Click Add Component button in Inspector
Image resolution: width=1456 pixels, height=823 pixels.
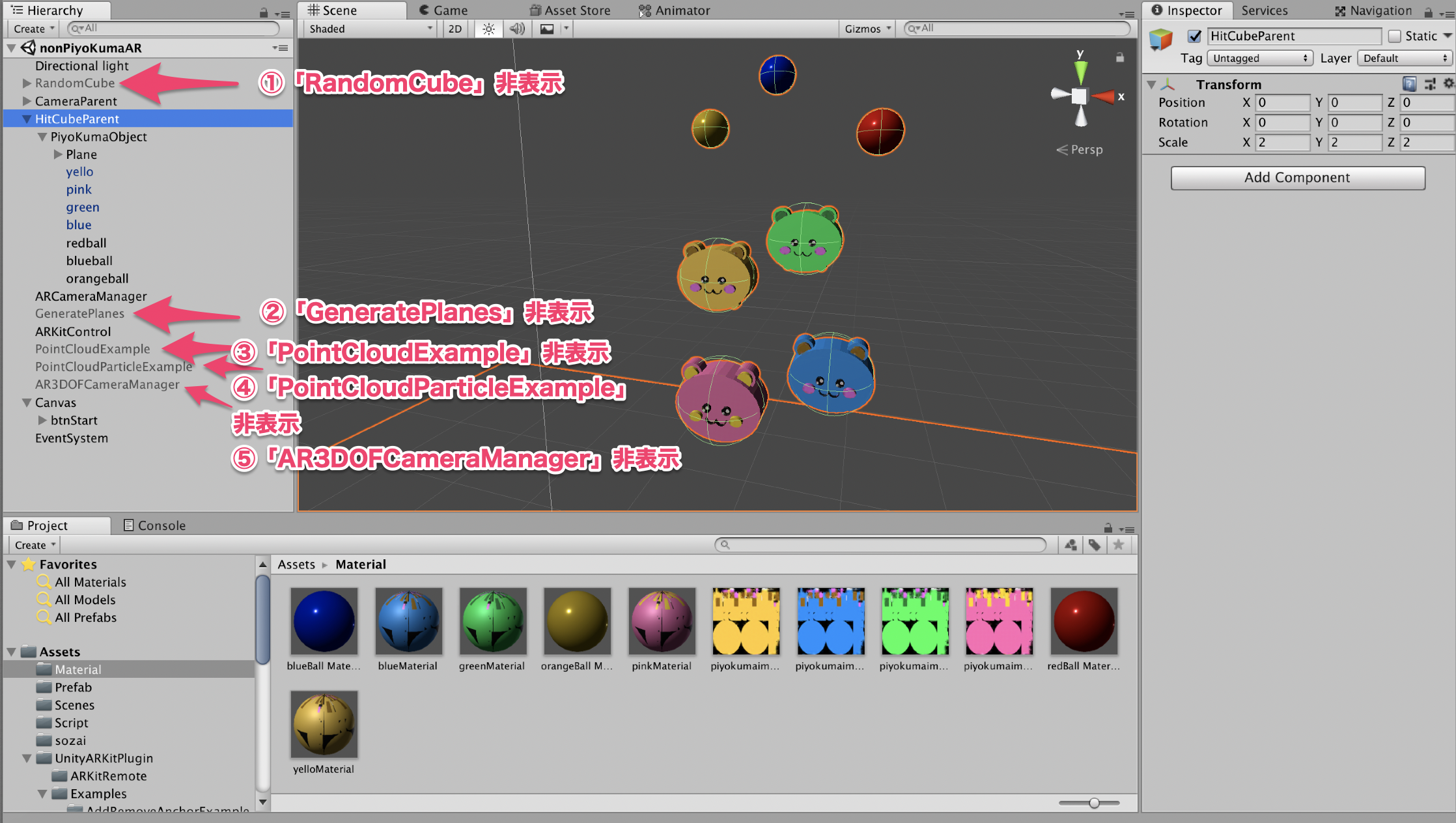pyautogui.click(x=1297, y=178)
